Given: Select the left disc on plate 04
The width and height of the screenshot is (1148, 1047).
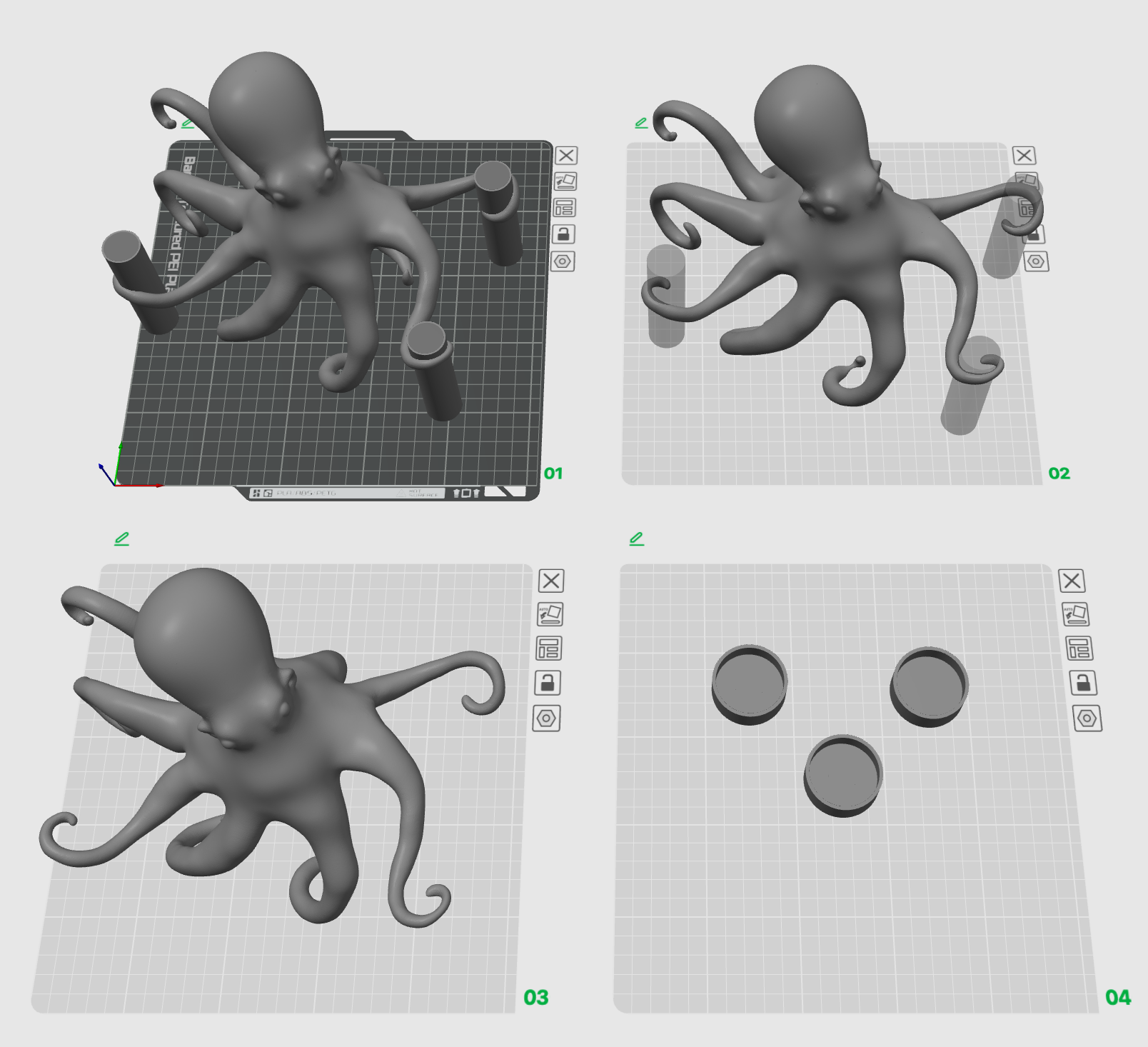Looking at the screenshot, I should click(x=750, y=685).
